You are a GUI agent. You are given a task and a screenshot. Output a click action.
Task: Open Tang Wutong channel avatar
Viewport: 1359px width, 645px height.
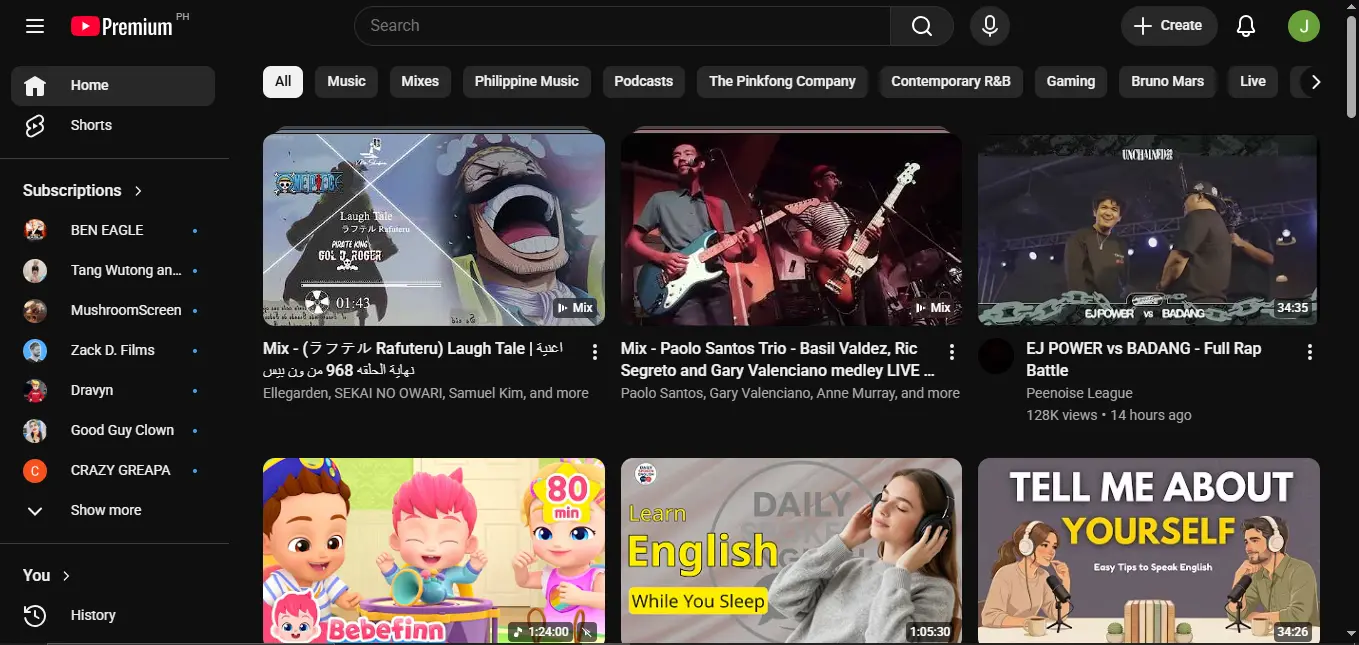pos(35,270)
